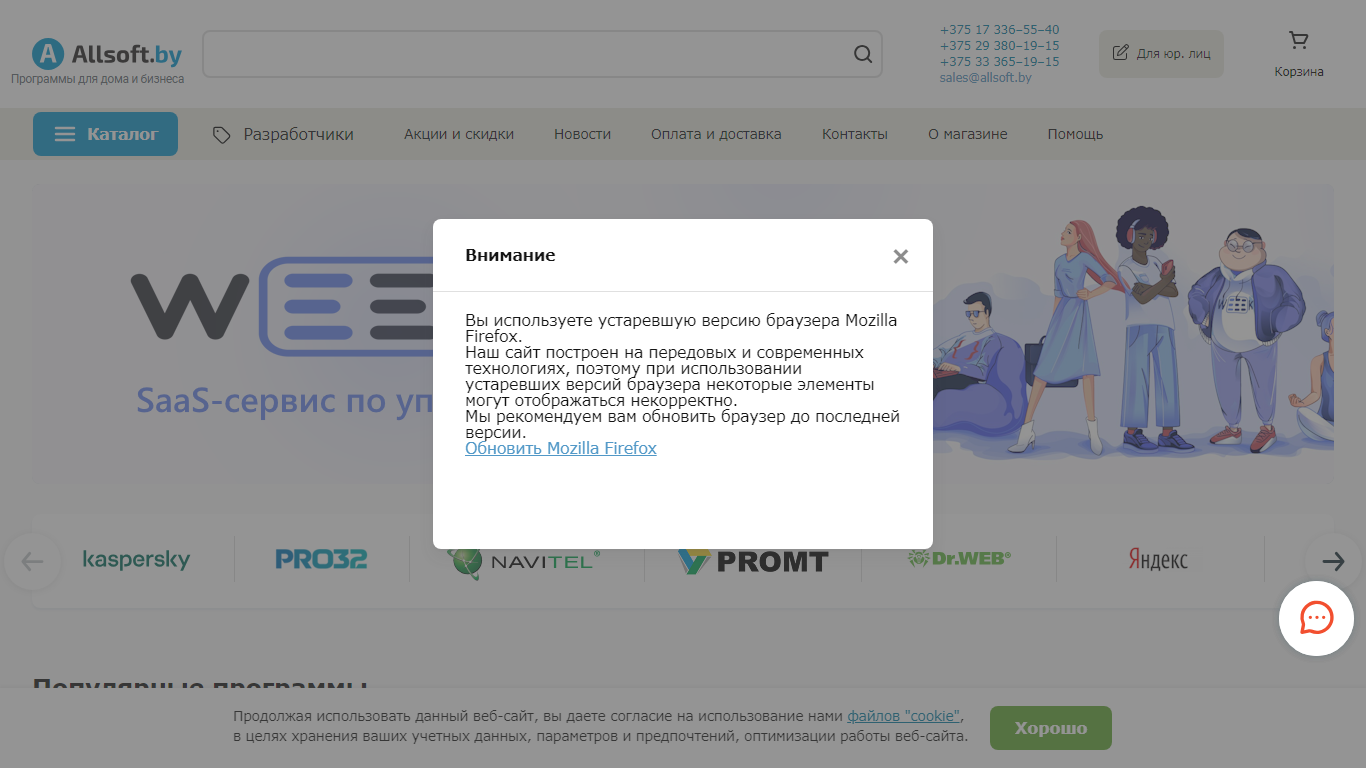Open Акции и скидки menu item

459,134
